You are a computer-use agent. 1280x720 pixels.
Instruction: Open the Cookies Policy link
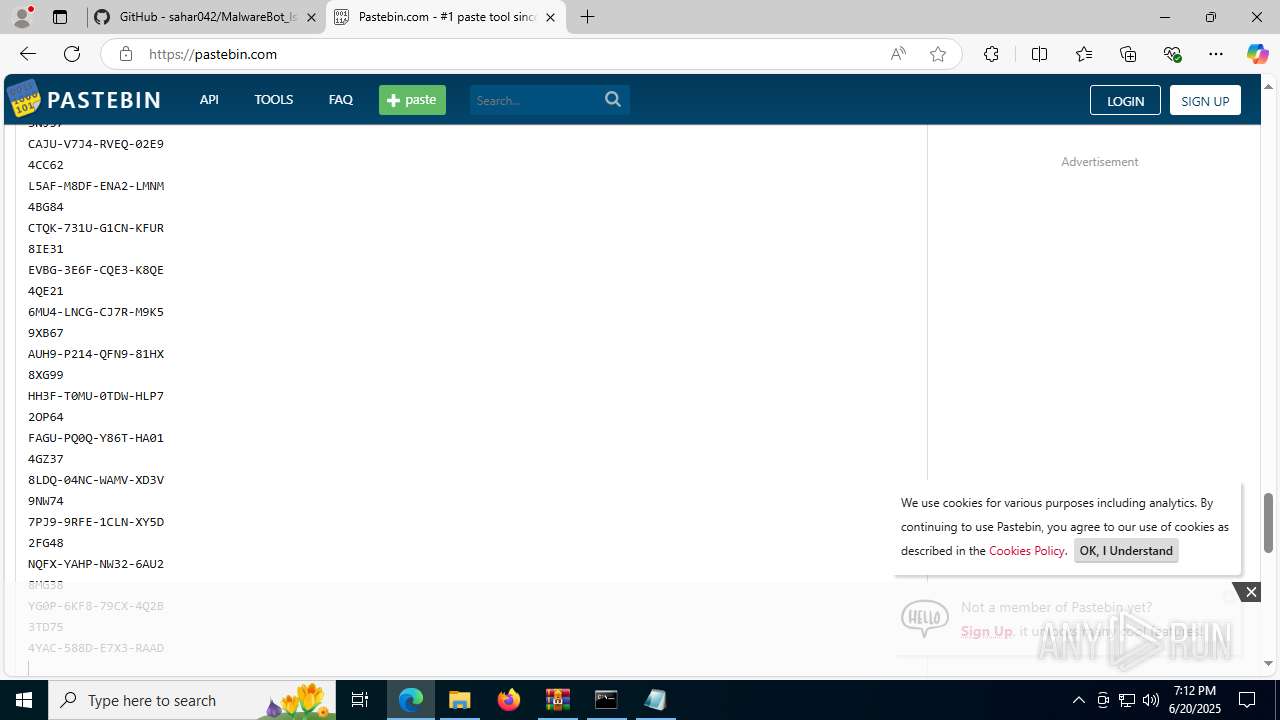(1027, 550)
